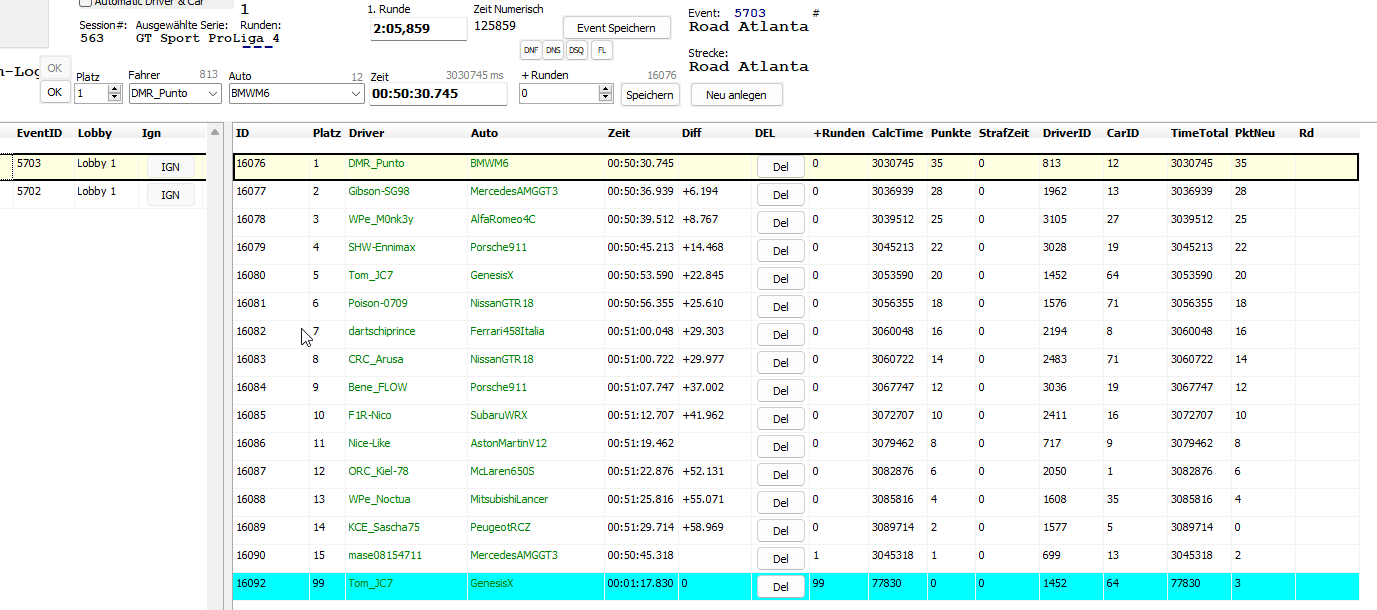
Task: Delete the Gibson-SG98 result row
Action: point(780,195)
